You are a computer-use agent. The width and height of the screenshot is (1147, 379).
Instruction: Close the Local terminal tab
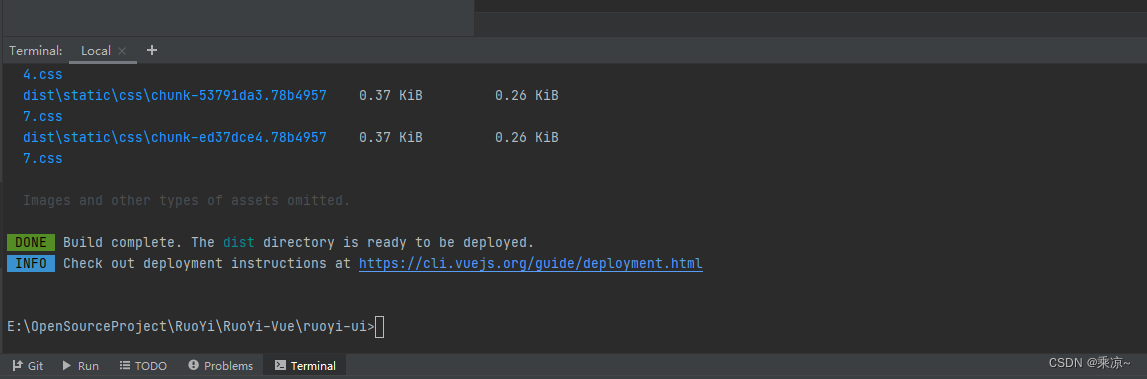click(x=122, y=51)
